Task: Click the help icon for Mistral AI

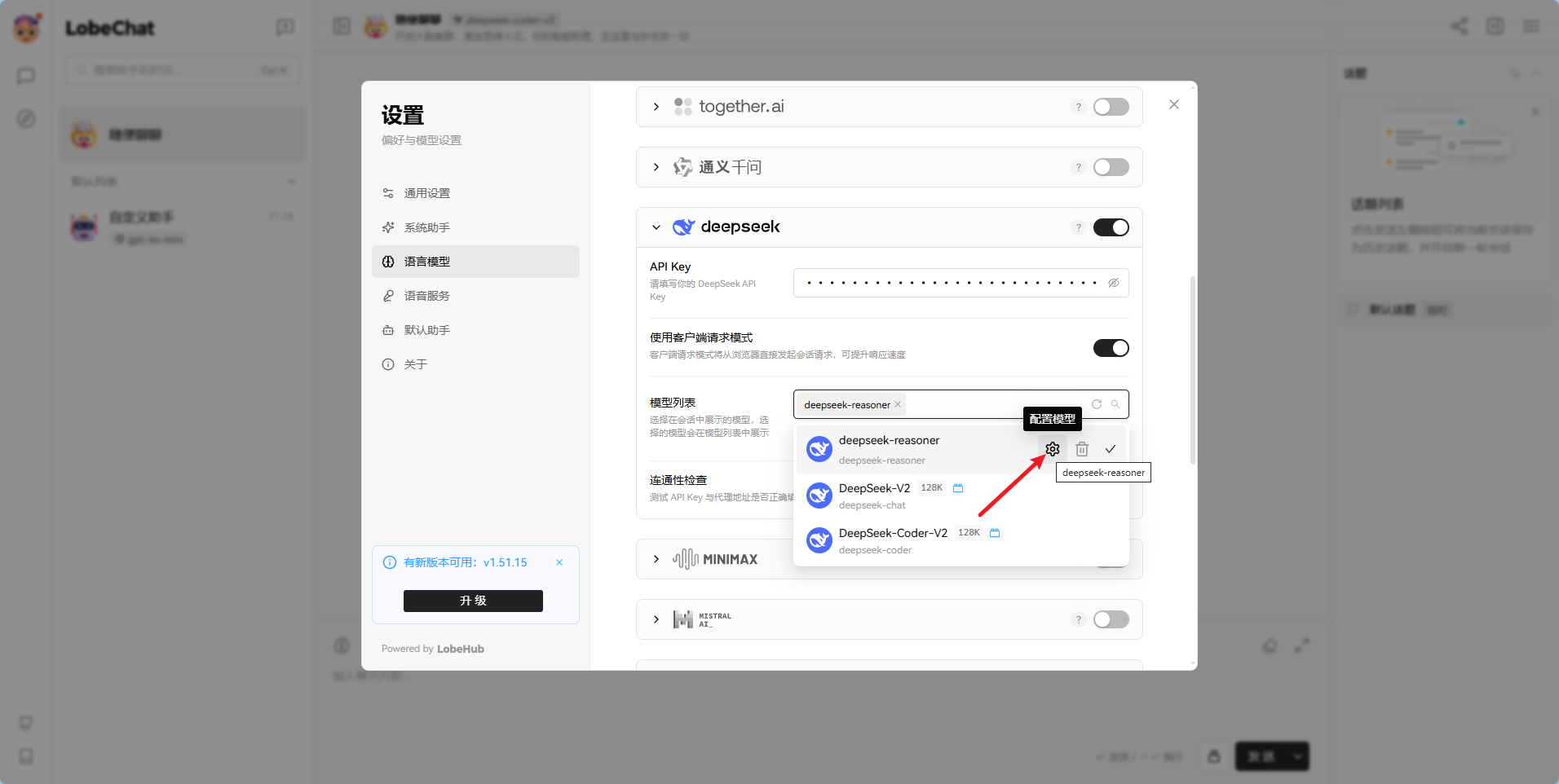Action: [x=1078, y=619]
